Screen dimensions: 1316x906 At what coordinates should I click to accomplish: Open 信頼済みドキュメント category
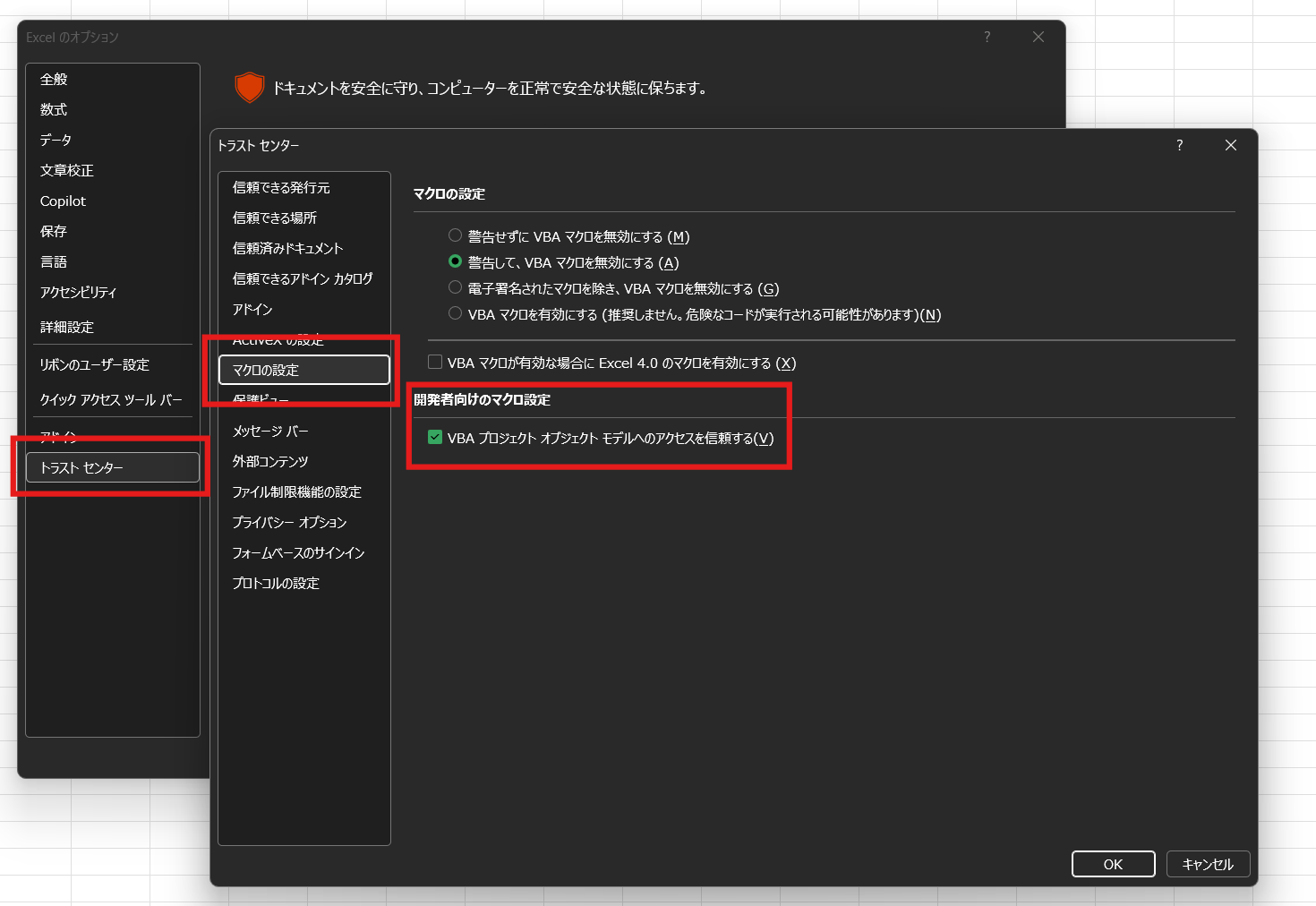pyautogui.click(x=304, y=248)
